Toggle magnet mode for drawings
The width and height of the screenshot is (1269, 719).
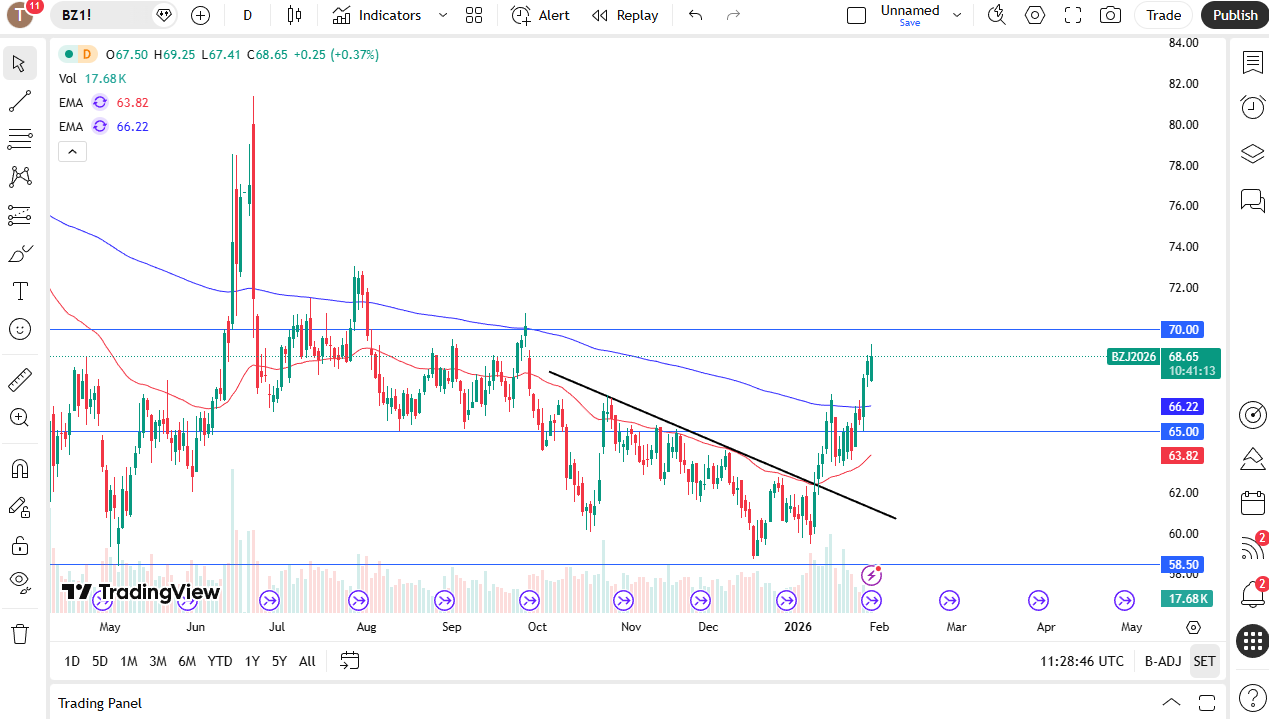click(19, 468)
